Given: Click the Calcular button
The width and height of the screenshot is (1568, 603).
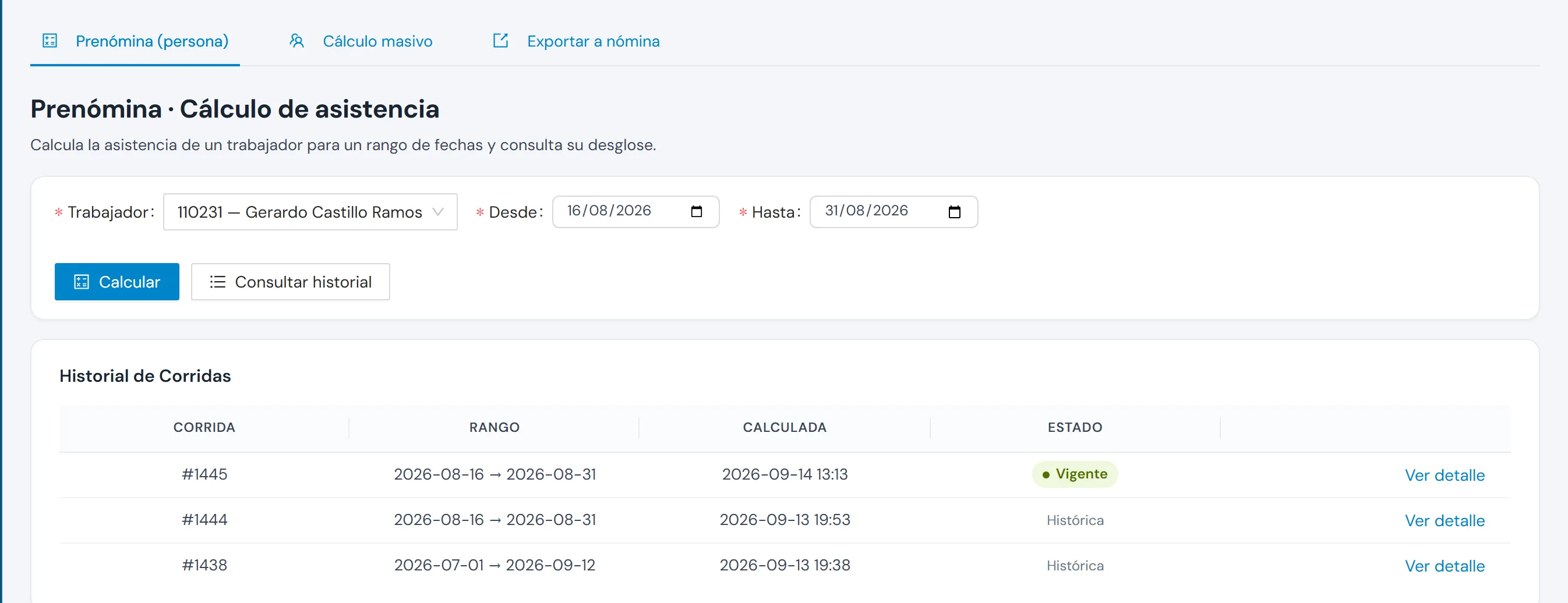Looking at the screenshot, I should coord(117,282).
